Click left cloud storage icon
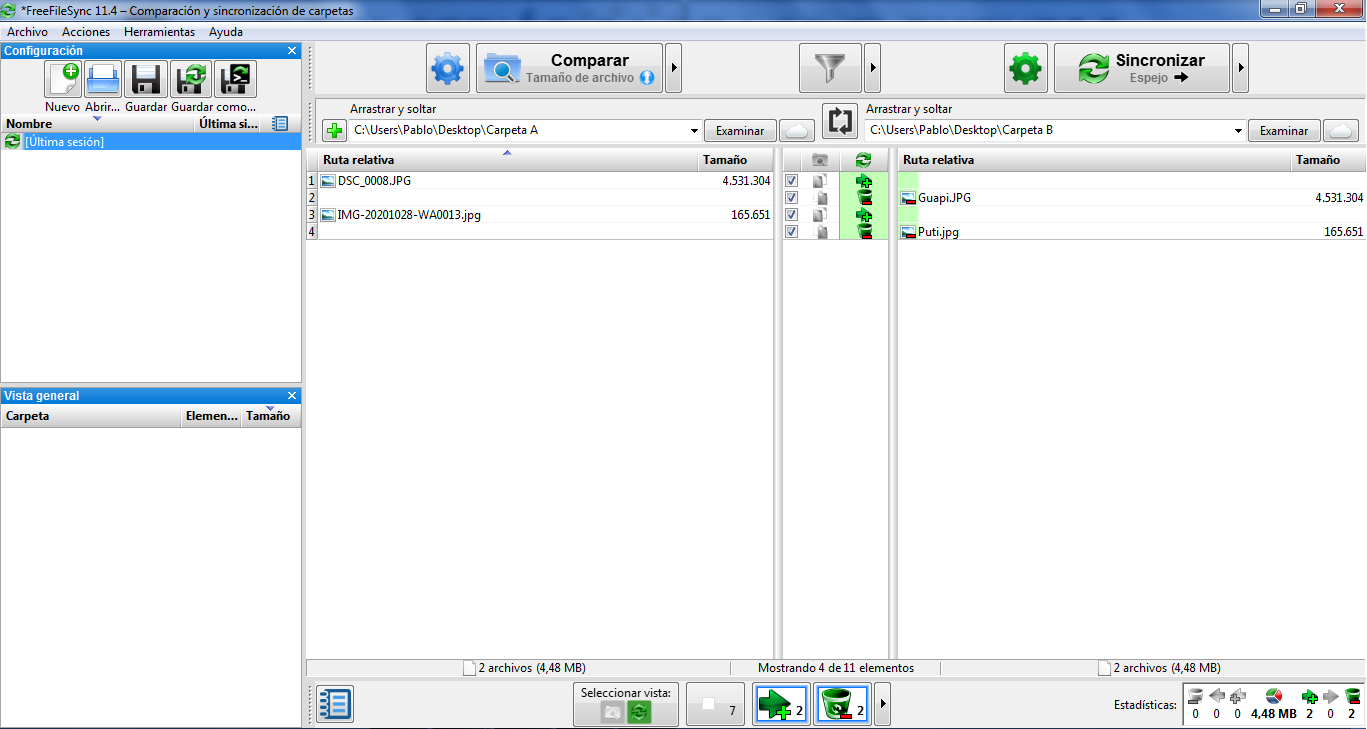This screenshot has height=729, width=1367. click(797, 131)
